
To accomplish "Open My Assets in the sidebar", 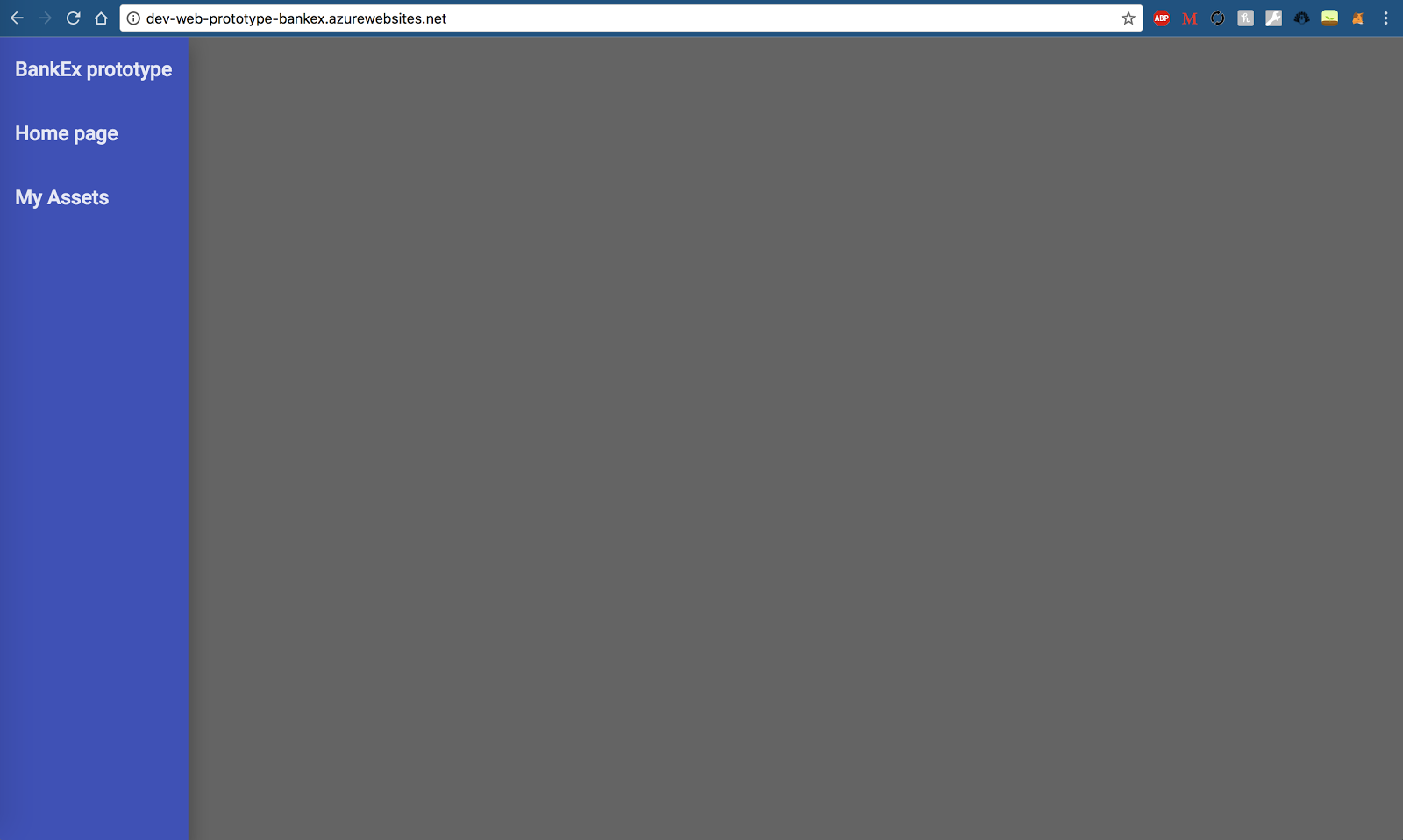I will click(x=62, y=197).
